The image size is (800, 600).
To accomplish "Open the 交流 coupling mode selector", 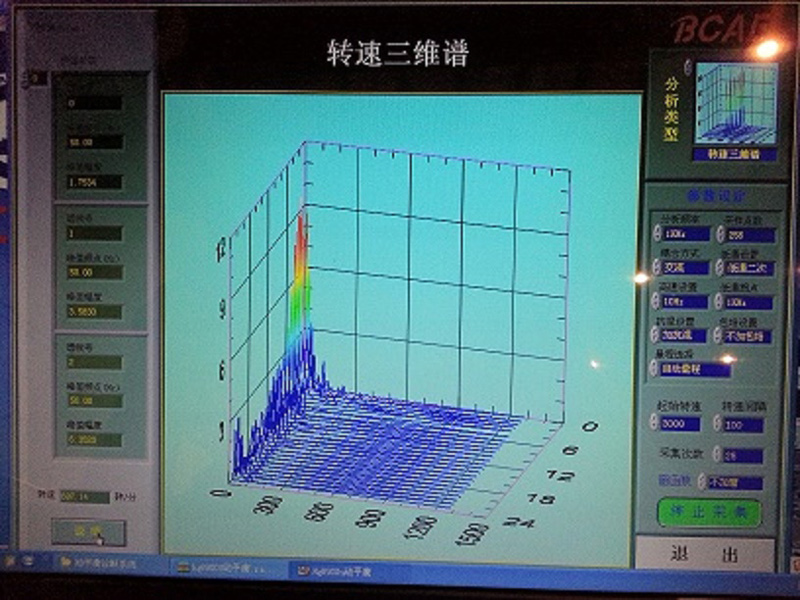I will (x=686, y=268).
